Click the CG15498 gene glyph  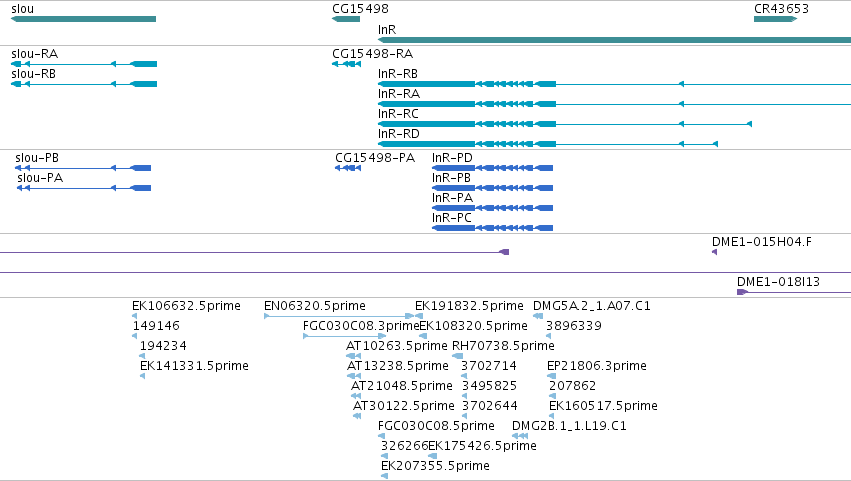tap(346, 19)
